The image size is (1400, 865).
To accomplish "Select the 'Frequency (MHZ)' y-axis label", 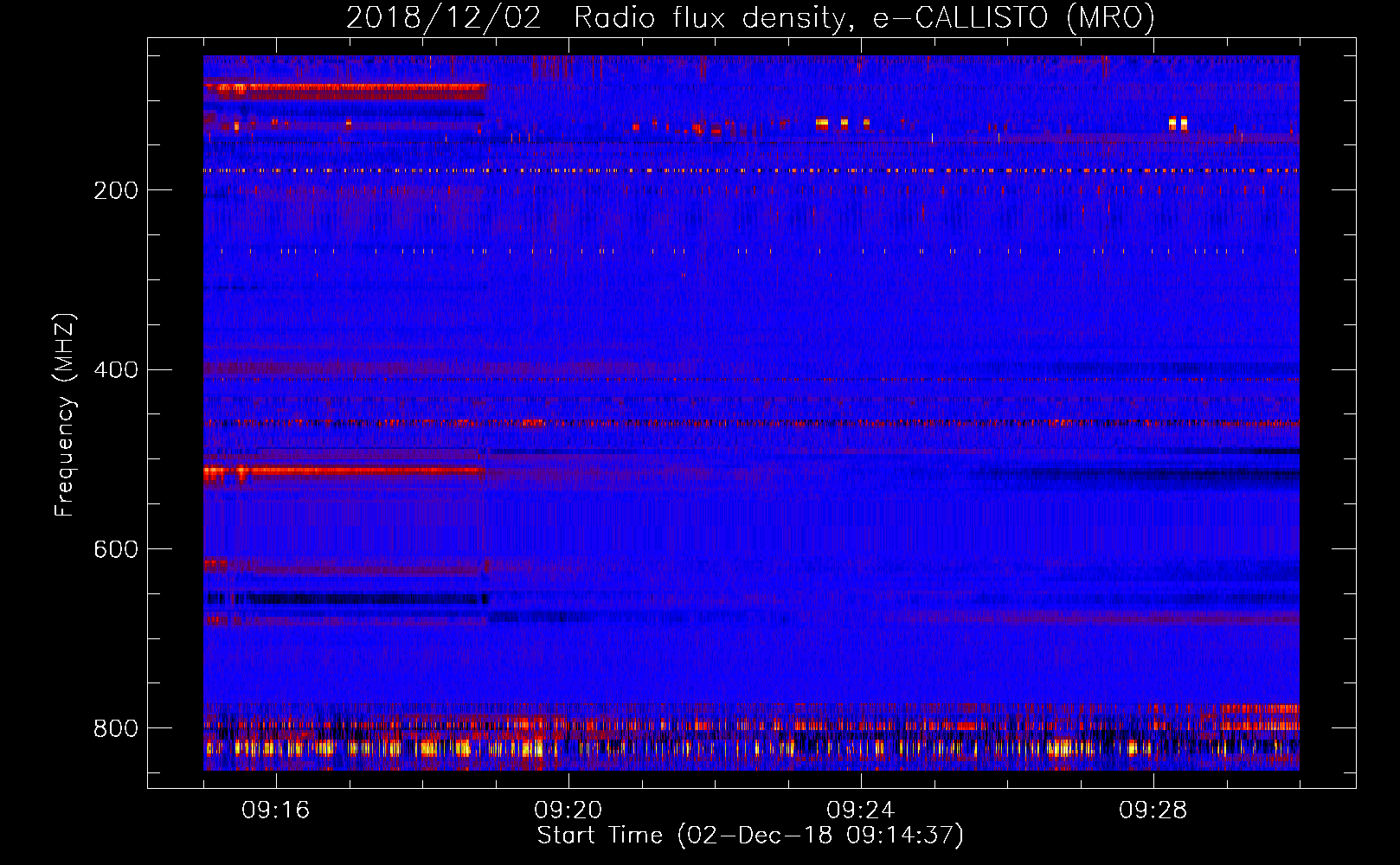I will (x=65, y=415).
